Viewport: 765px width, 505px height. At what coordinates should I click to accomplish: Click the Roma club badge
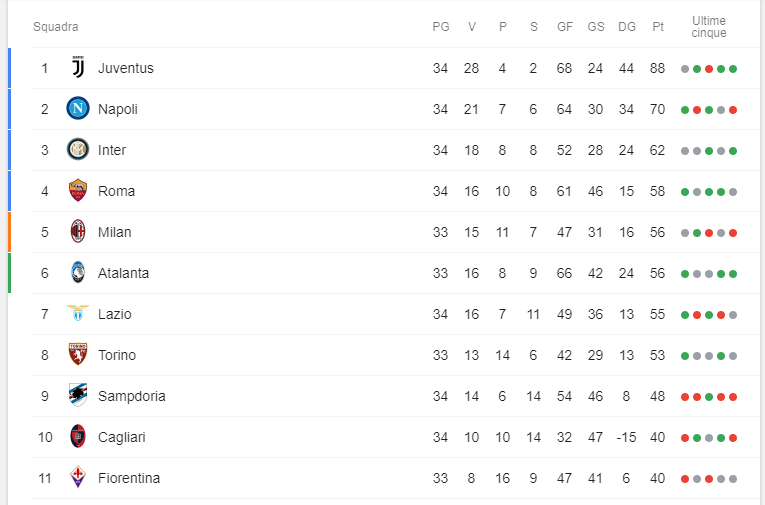click(78, 191)
